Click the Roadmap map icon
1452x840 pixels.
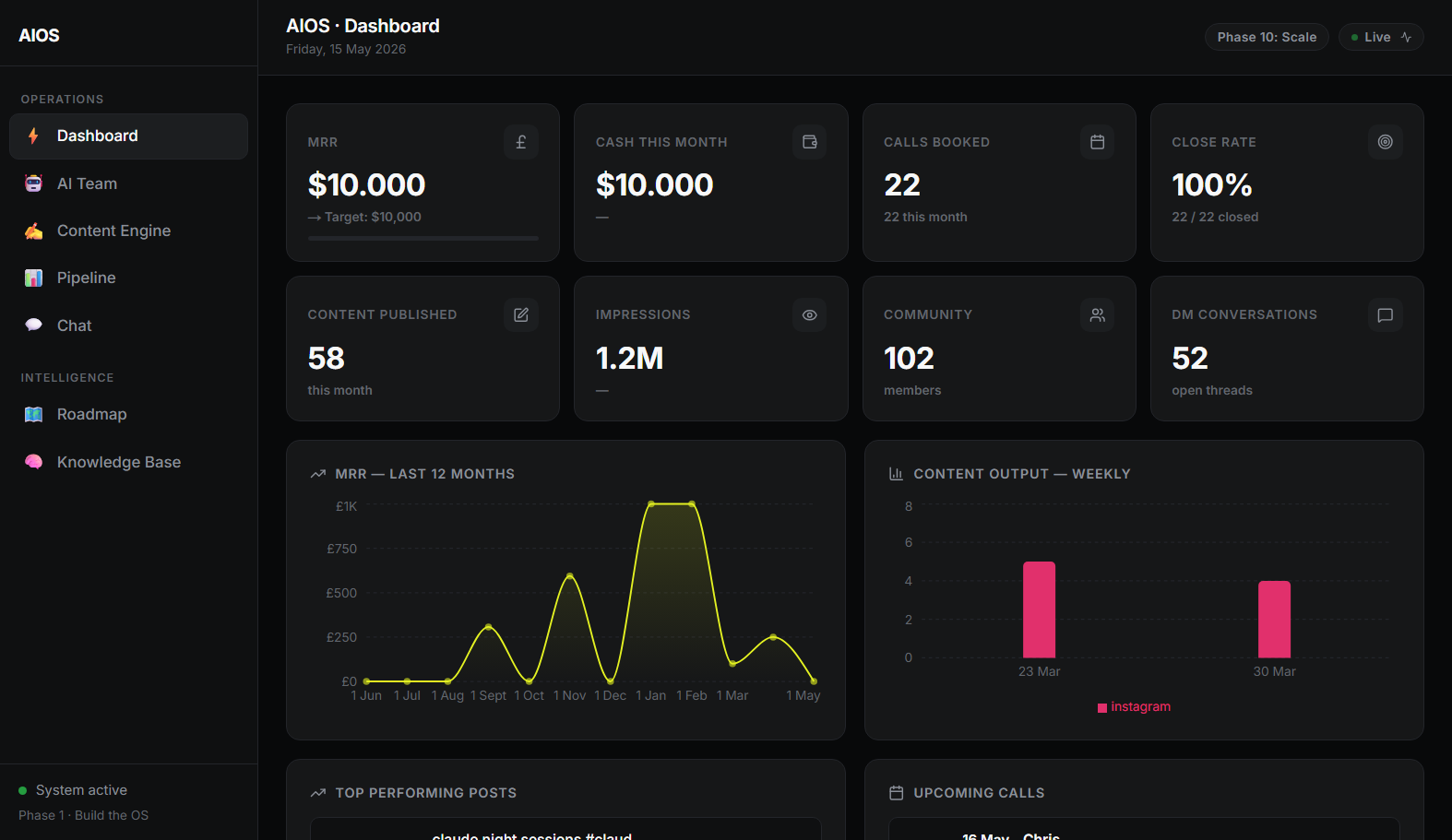33,414
